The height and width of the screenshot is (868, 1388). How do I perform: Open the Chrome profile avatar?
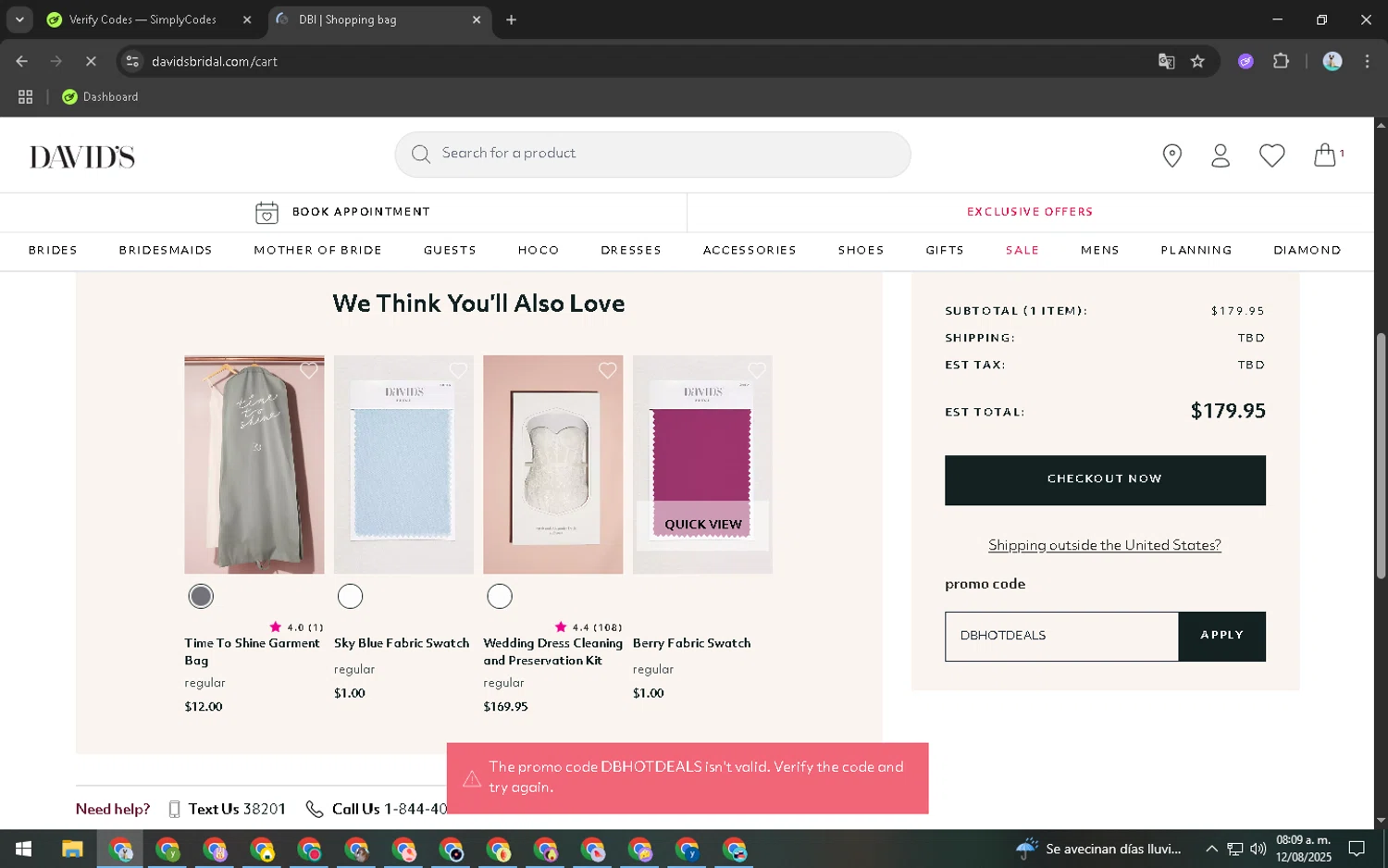click(x=1332, y=61)
